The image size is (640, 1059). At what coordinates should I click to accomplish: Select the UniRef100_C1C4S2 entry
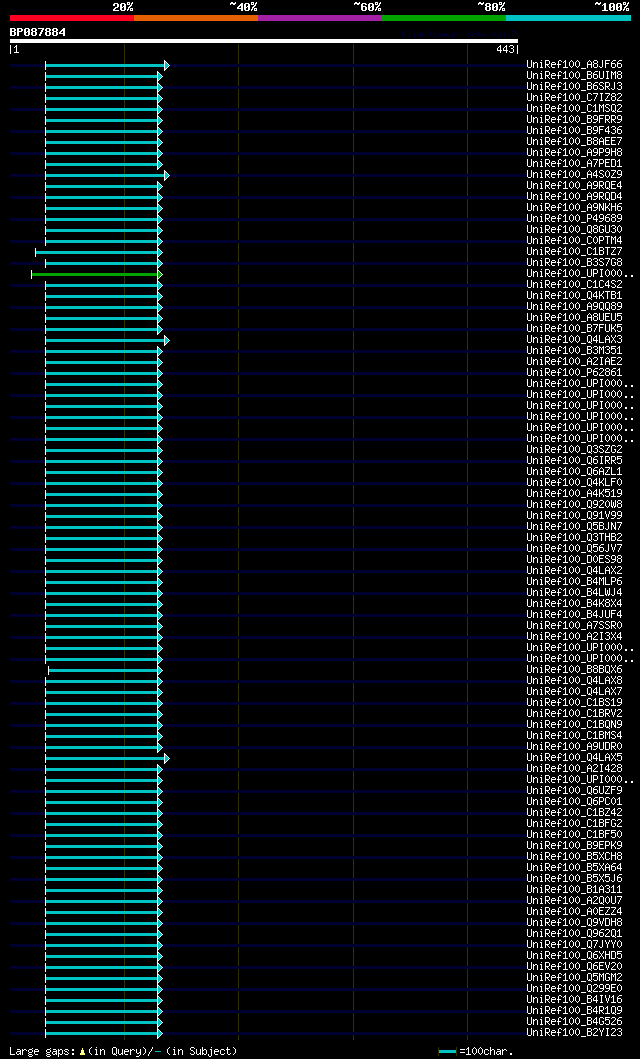pyautogui.click(x=575, y=284)
